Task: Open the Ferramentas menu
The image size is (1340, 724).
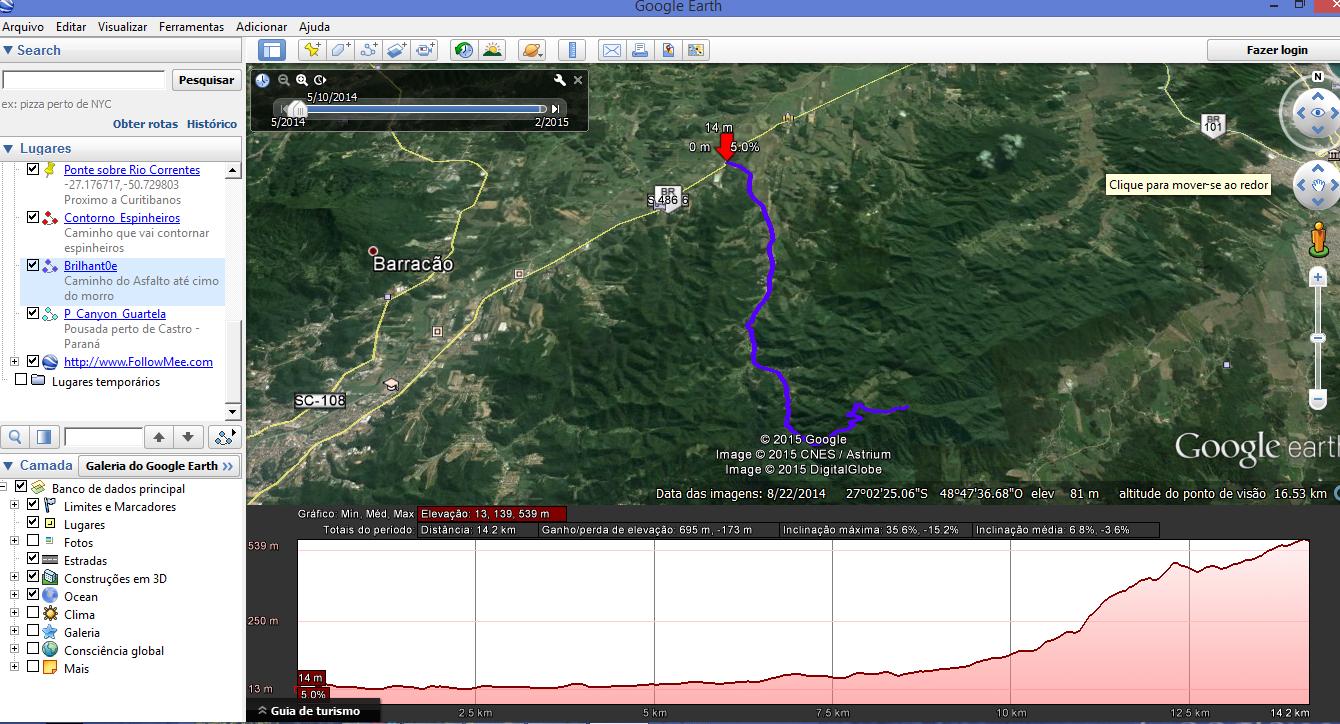Action: [191, 27]
